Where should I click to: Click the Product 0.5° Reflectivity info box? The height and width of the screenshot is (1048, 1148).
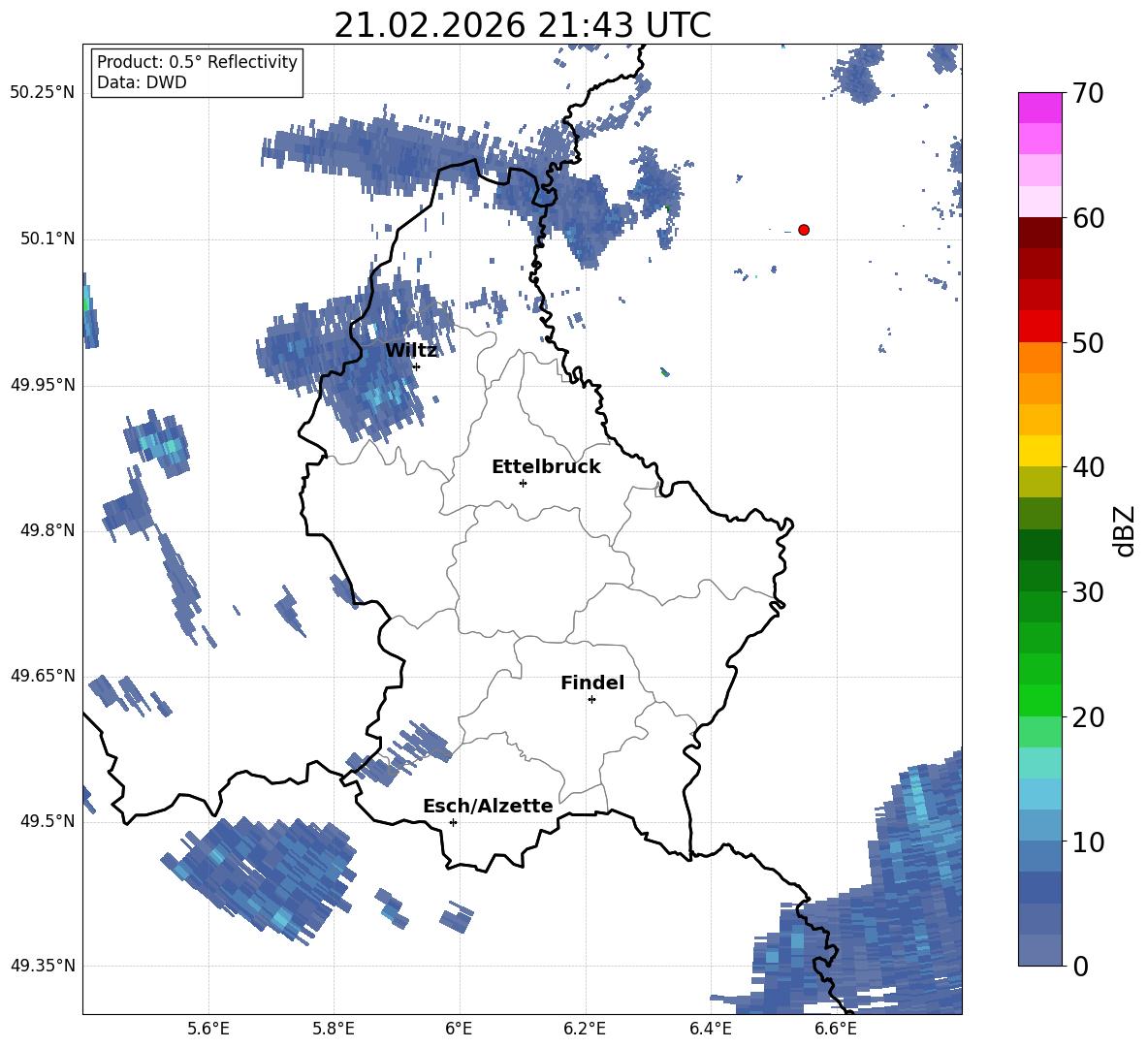click(x=197, y=72)
